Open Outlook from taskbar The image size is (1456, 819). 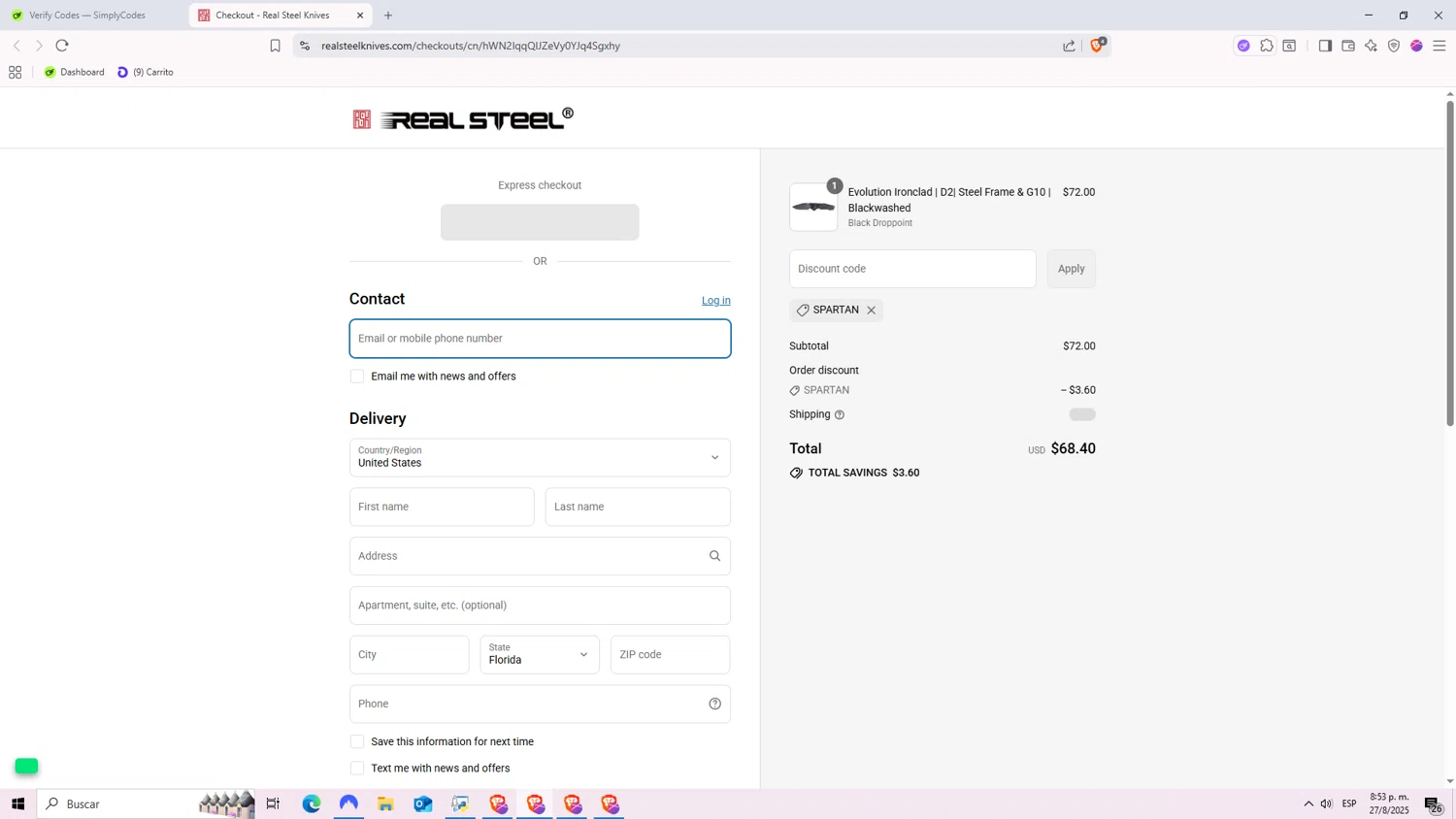[x=423, y=803]
